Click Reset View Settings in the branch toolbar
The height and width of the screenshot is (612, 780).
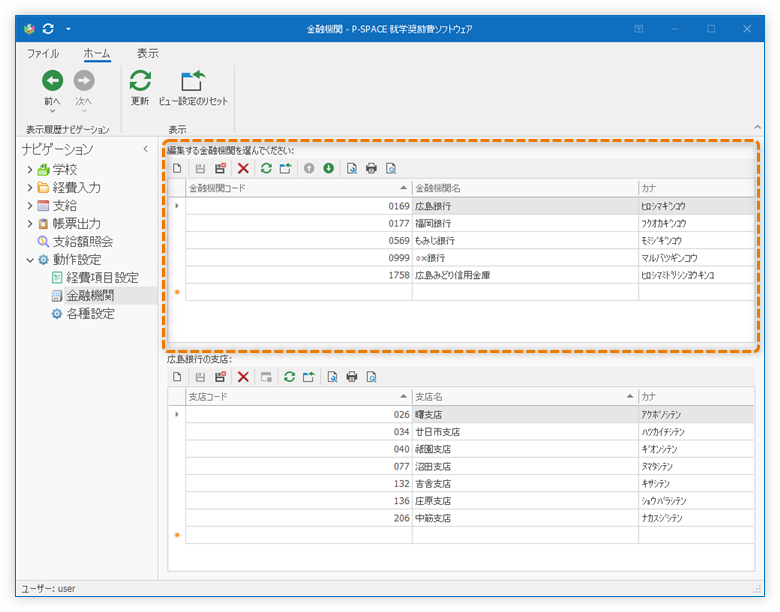click(x=309, y=377)
